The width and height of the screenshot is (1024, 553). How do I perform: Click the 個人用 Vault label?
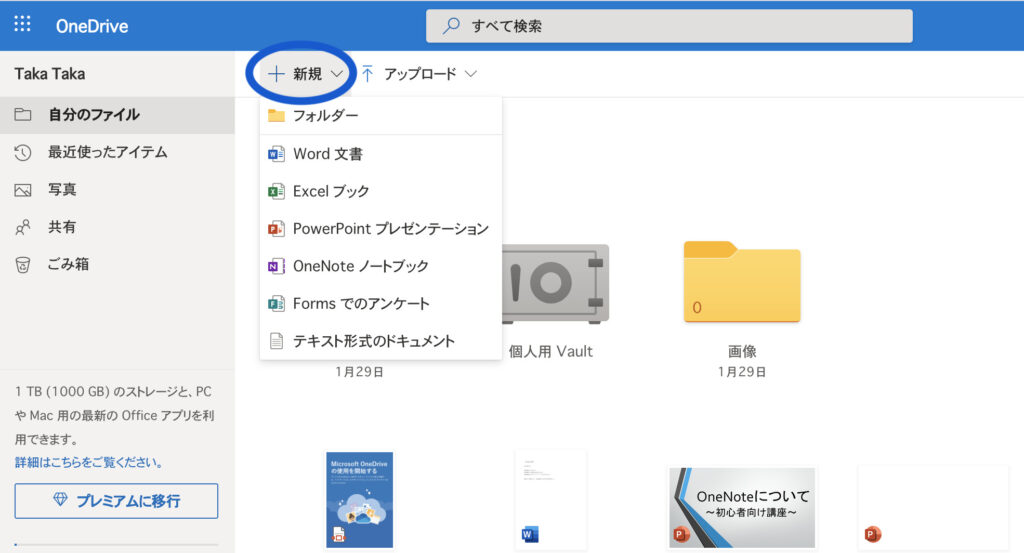coord(551,351)
